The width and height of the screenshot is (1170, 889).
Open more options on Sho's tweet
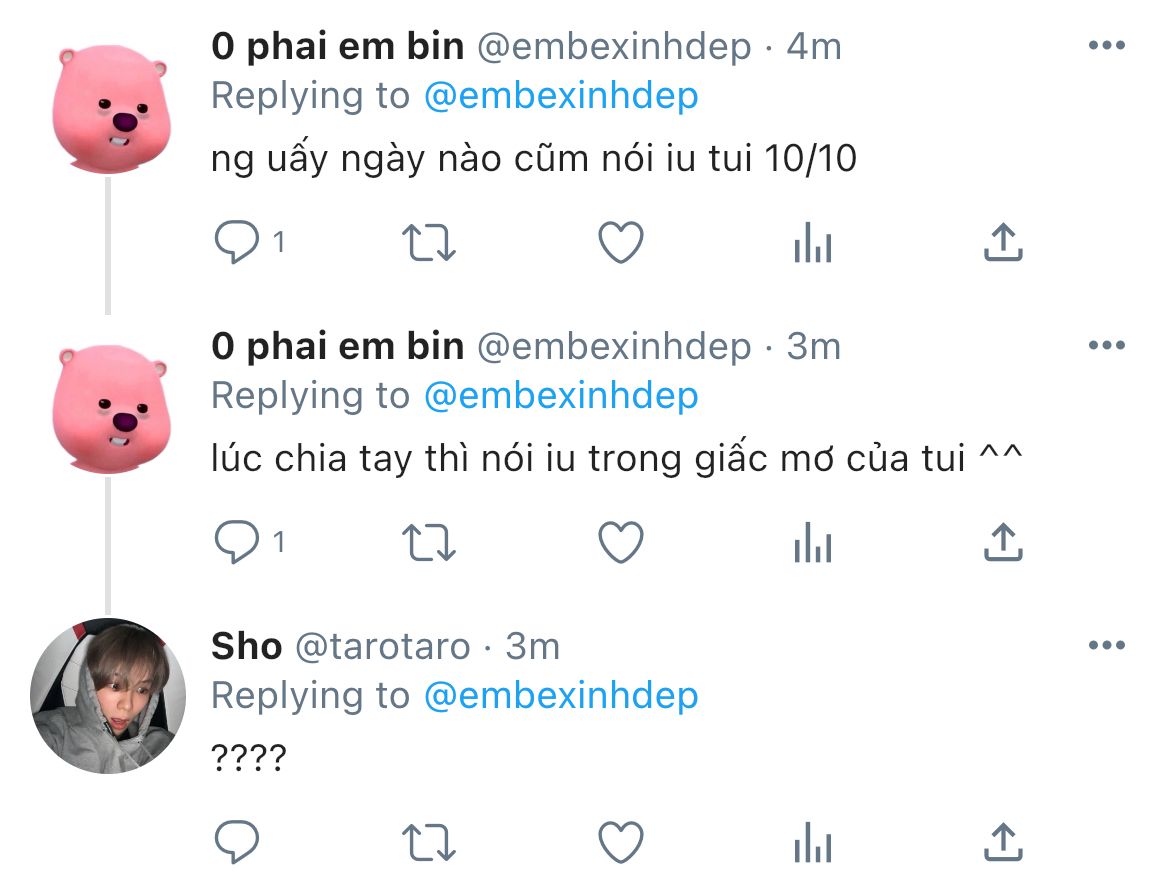tap(1107, 645)
